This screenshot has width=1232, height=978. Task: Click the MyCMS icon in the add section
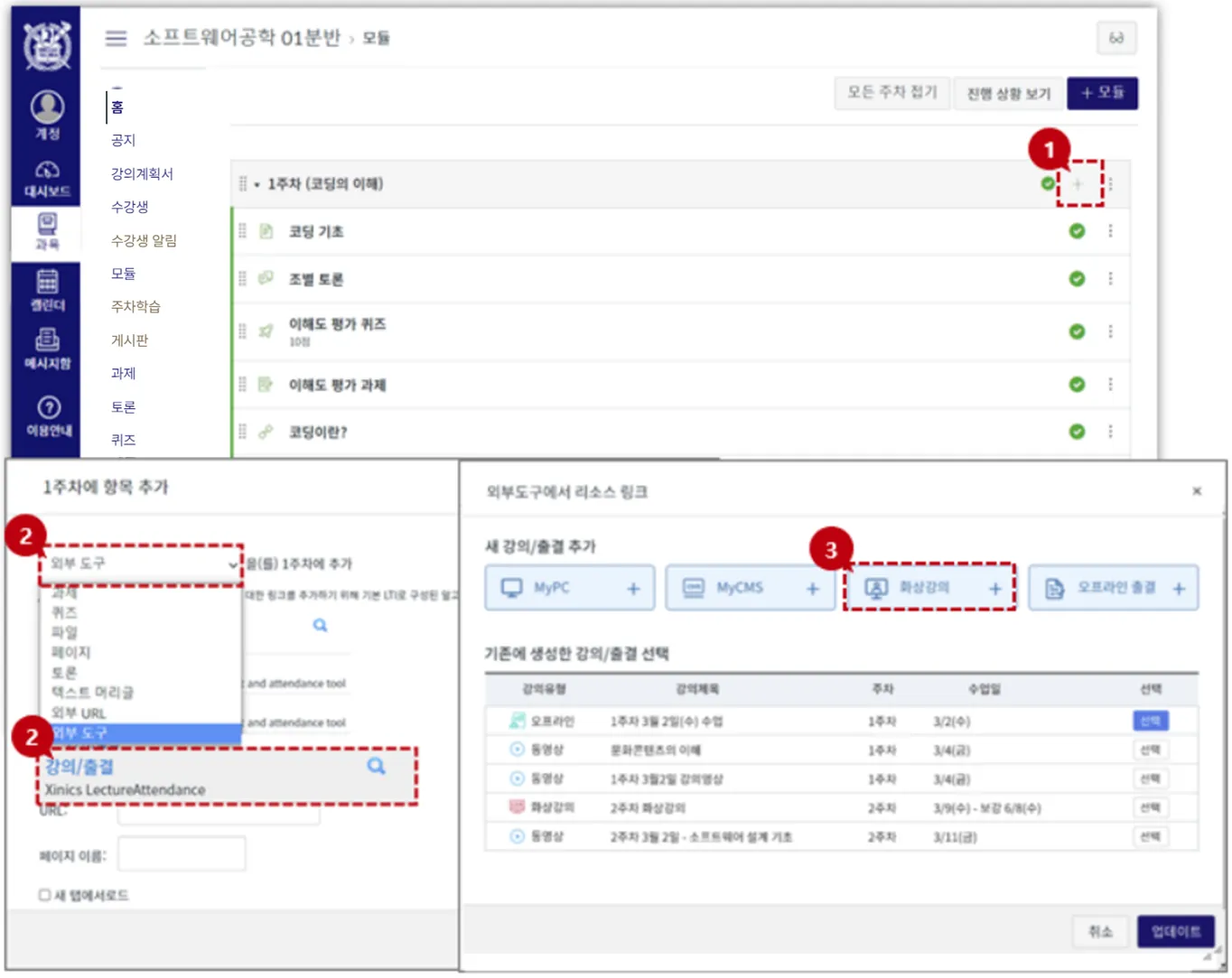point(693,588)
